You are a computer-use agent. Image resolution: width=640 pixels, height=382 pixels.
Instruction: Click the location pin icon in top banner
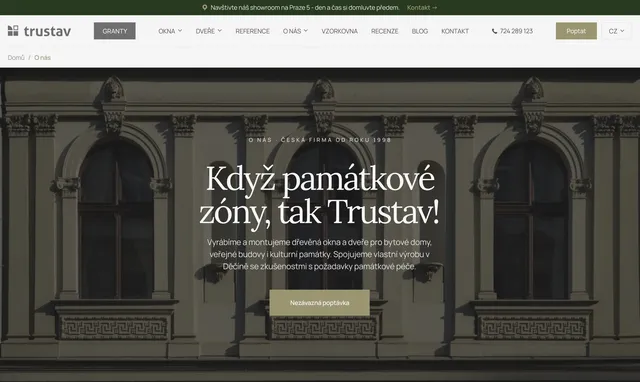(x=205, y=7)
